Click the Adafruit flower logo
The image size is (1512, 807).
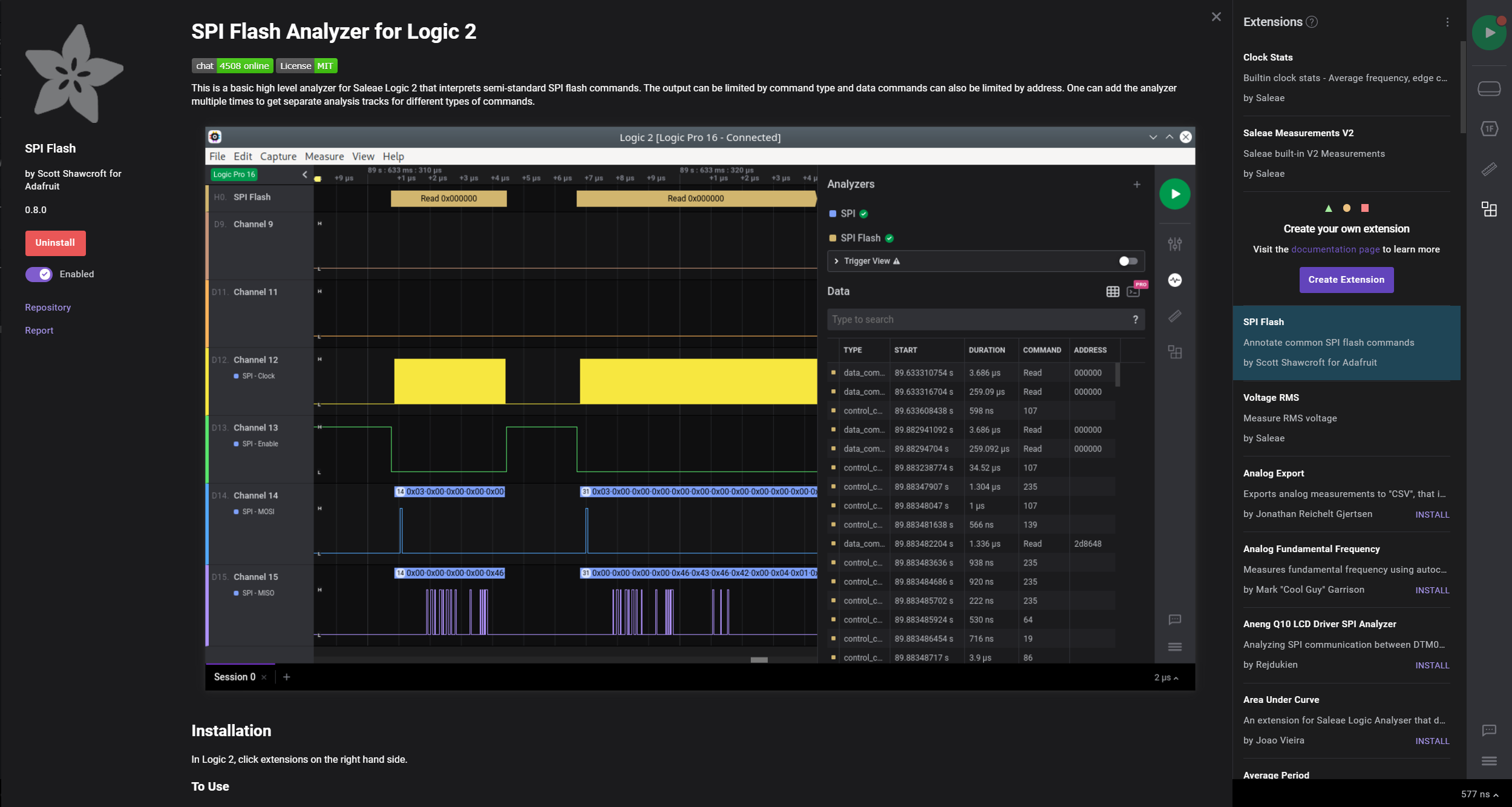point(74,74)
